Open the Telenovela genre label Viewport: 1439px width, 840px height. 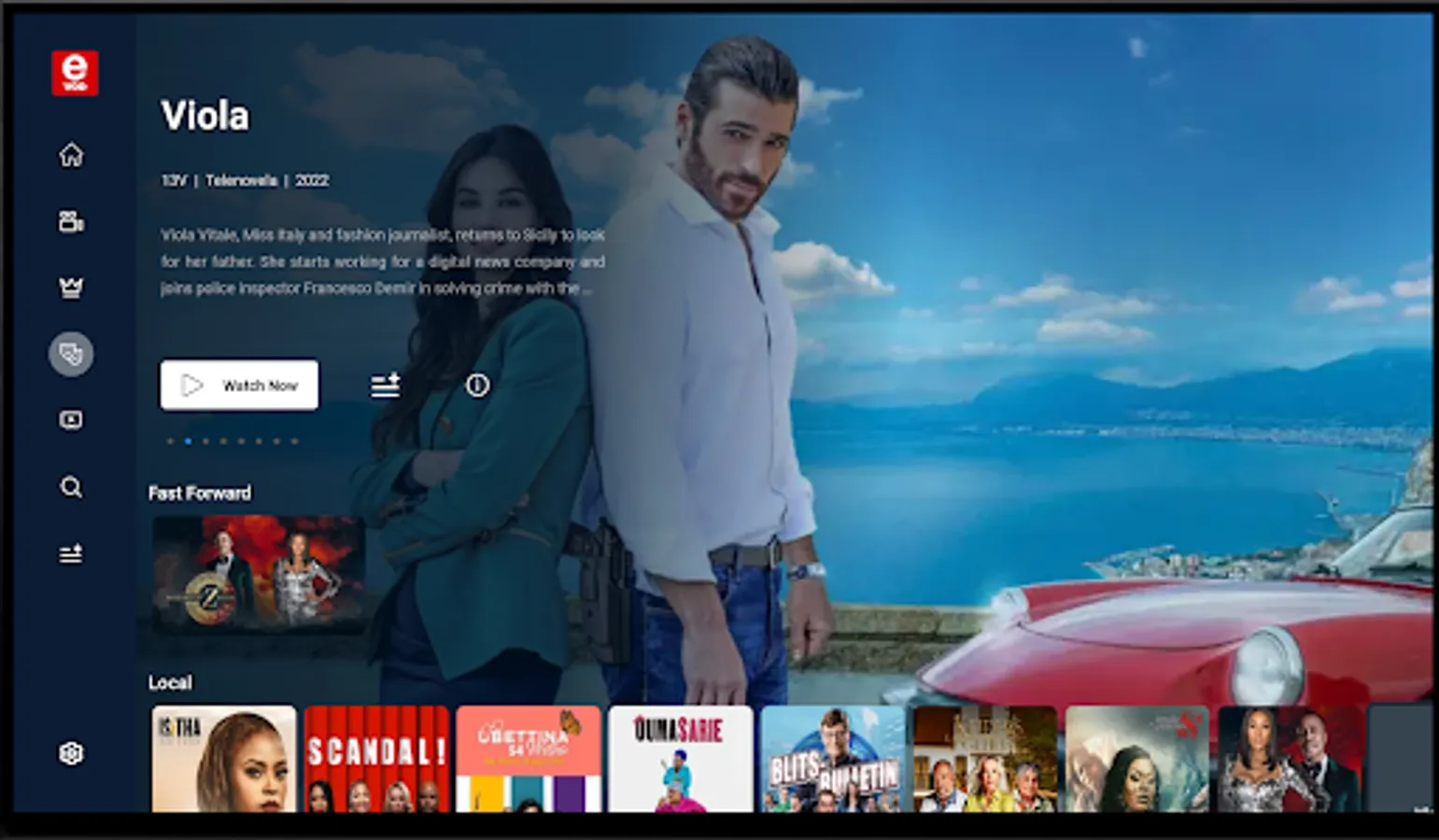tap(241, 179)
